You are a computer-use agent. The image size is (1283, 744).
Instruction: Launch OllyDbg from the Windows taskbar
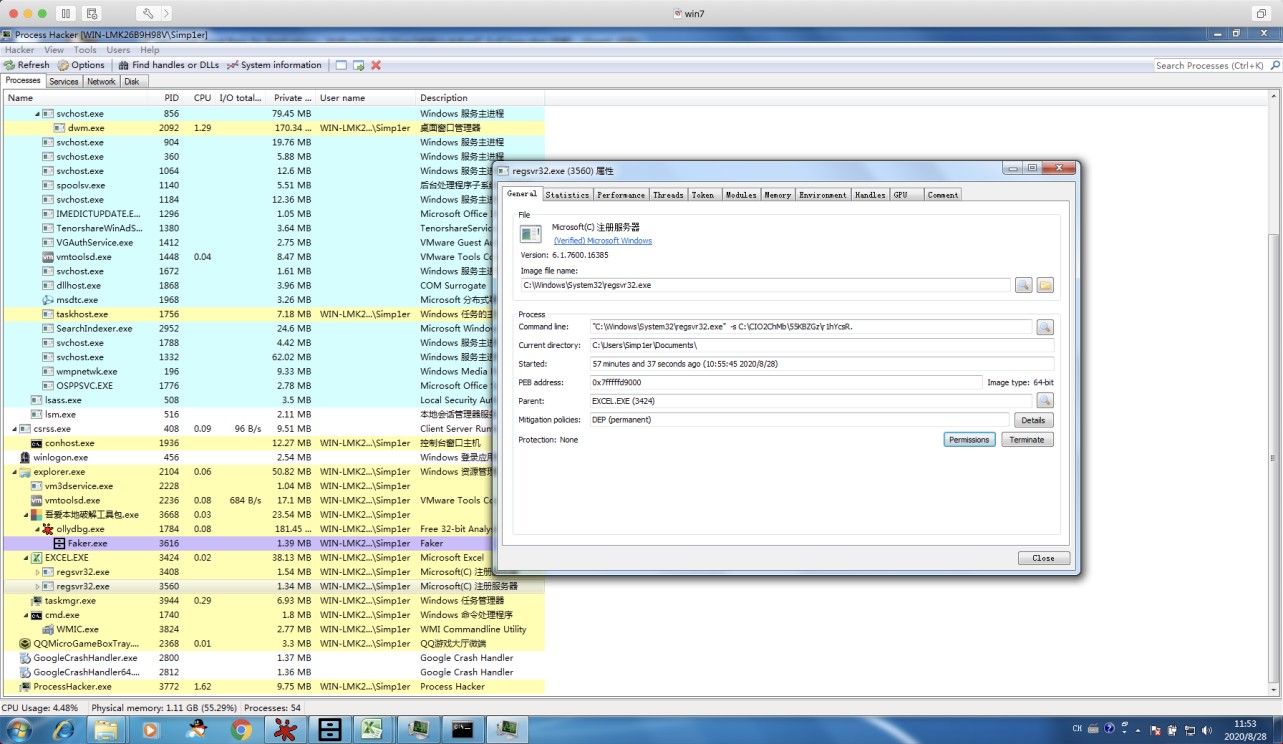(286, 729)
